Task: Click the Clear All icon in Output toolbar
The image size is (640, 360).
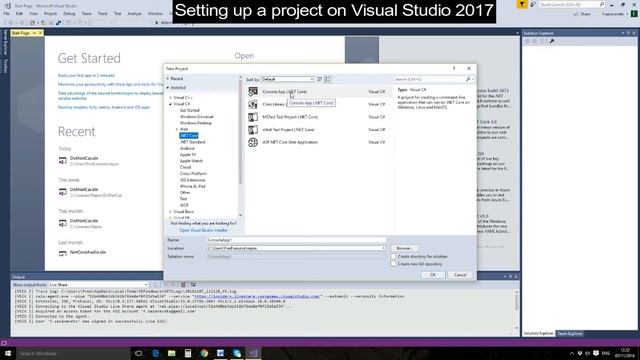Action: 183,284
